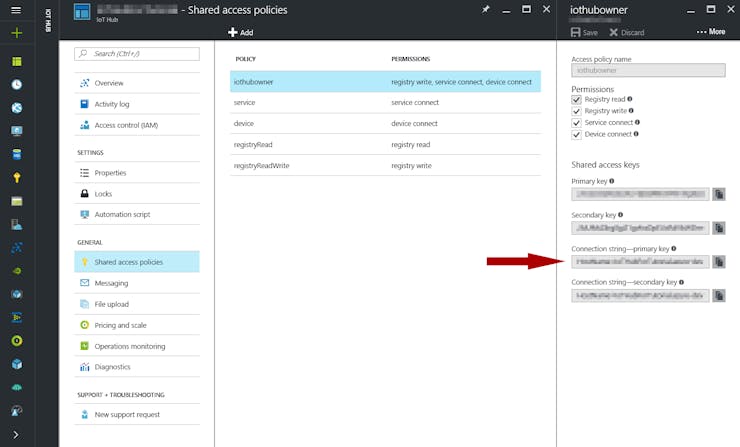The image size is (740, 447).
Task: Open the hamburger menu in the sidebar
Action: (16, 10)
